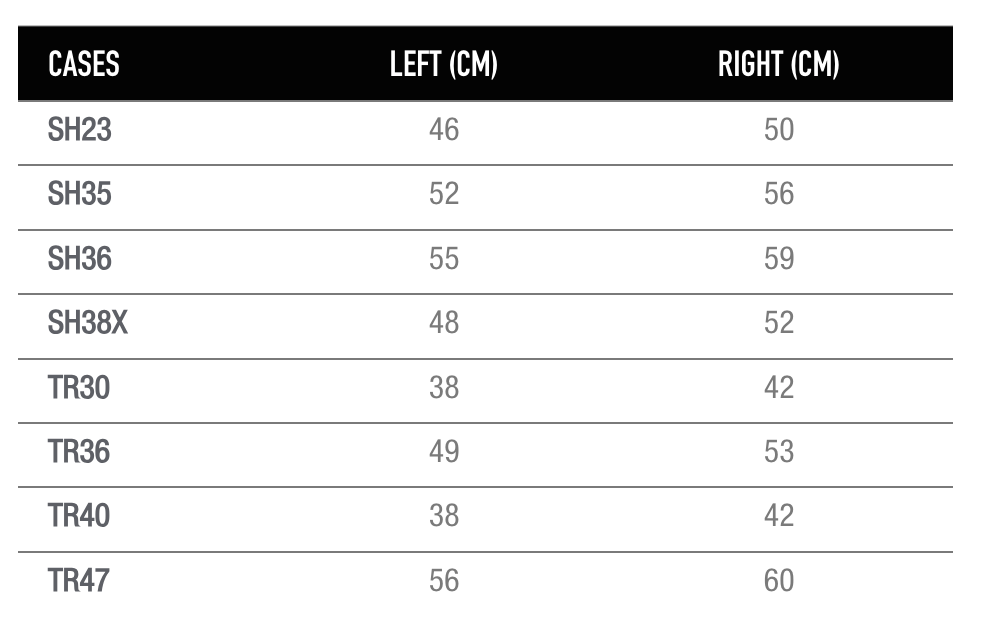Select the TR40 case row label
The image size is (988, 638).
[79, 516]
